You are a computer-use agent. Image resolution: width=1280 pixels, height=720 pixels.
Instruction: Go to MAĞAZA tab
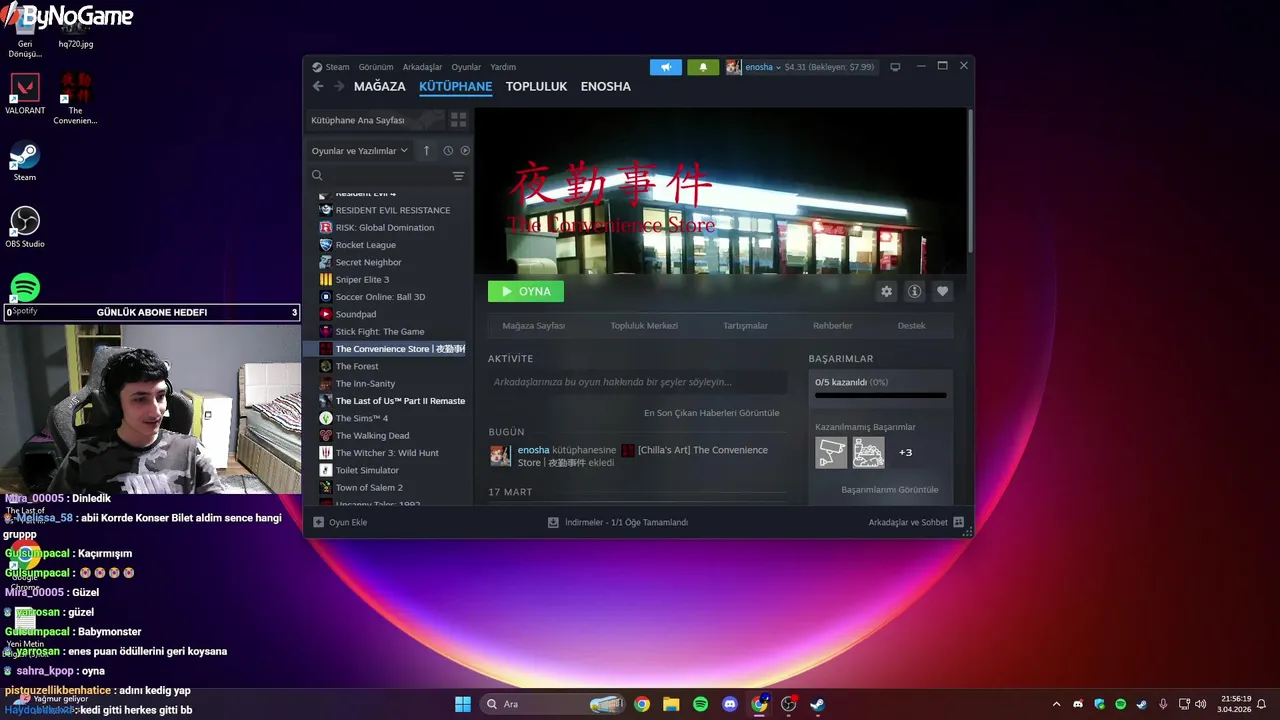[x=380, y=86]
